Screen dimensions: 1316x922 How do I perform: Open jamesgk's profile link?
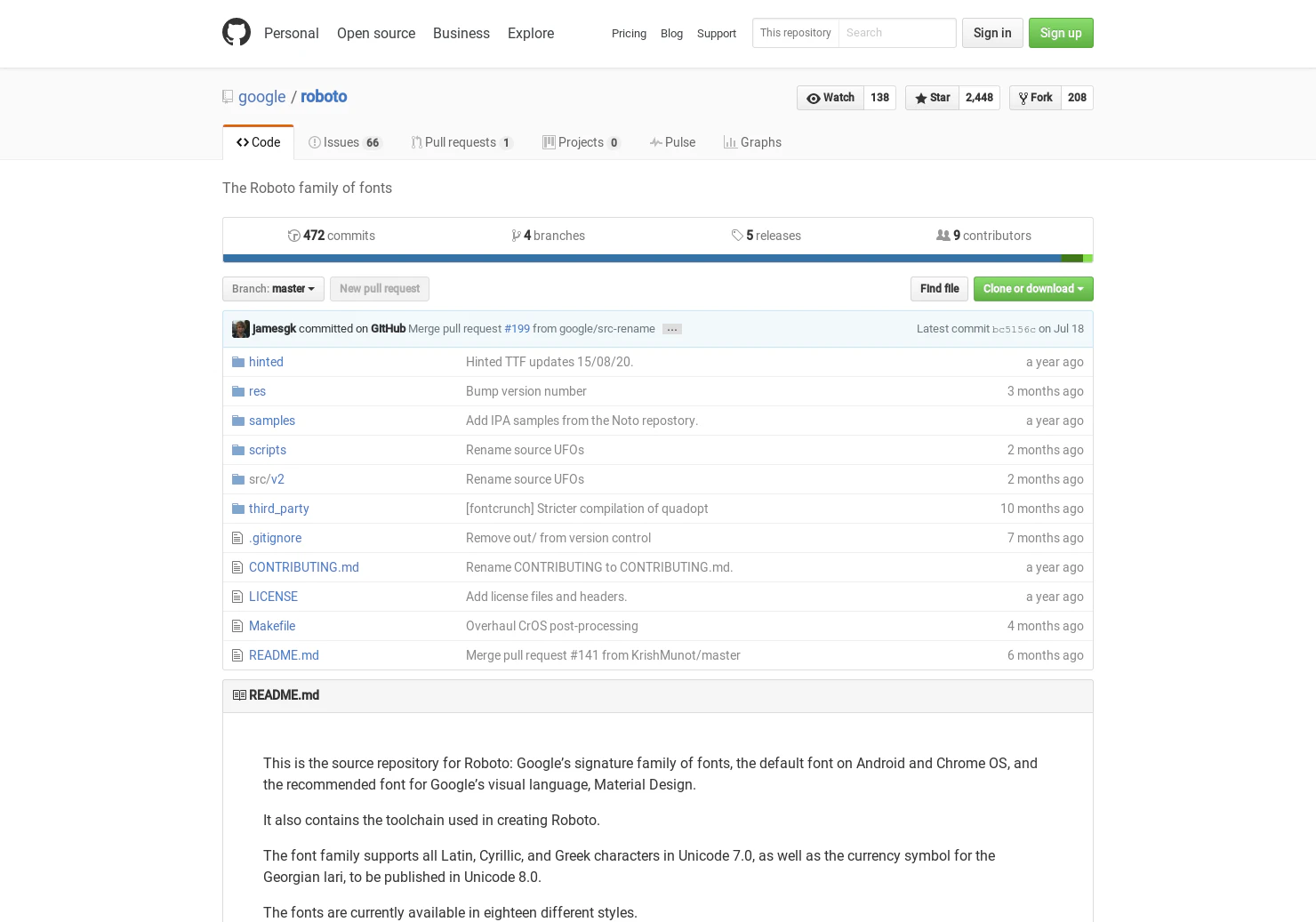pos(274,329)
